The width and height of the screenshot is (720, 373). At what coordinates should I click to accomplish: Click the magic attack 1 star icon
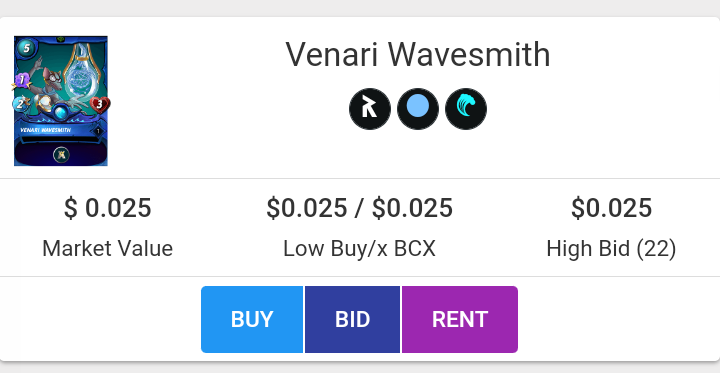coord(21,81)
